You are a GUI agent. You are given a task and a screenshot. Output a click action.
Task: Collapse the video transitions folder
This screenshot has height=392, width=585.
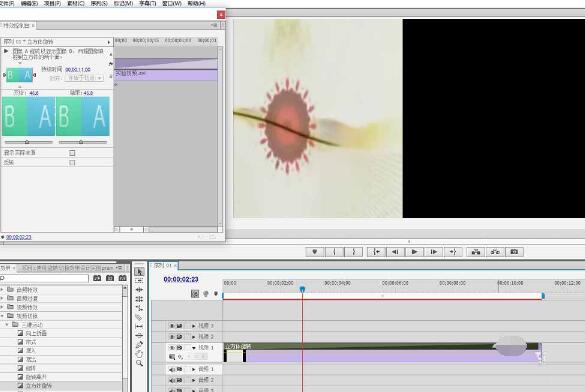(2, 316)
